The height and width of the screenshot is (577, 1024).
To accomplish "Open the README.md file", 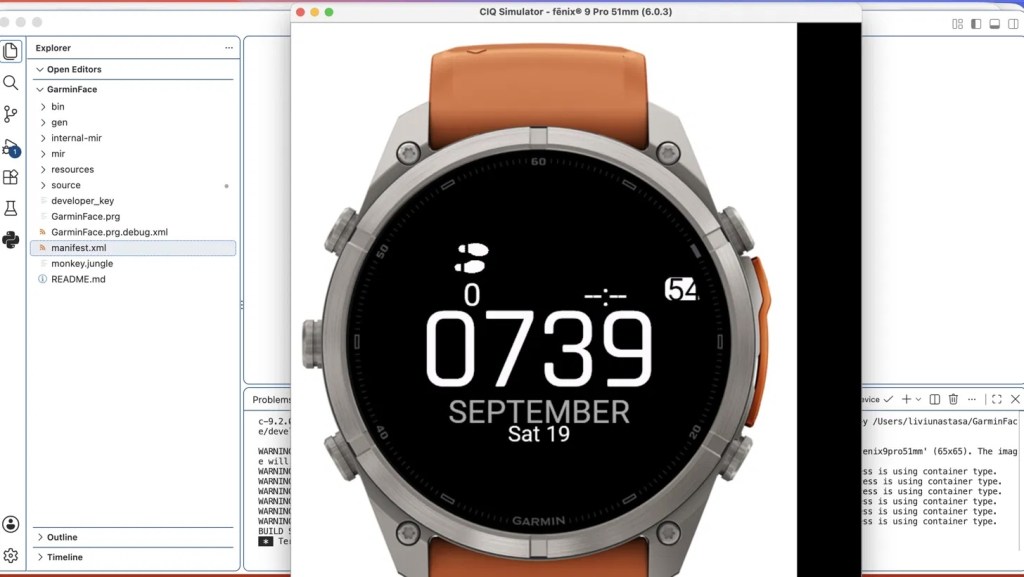I will (x=133, y=279).
